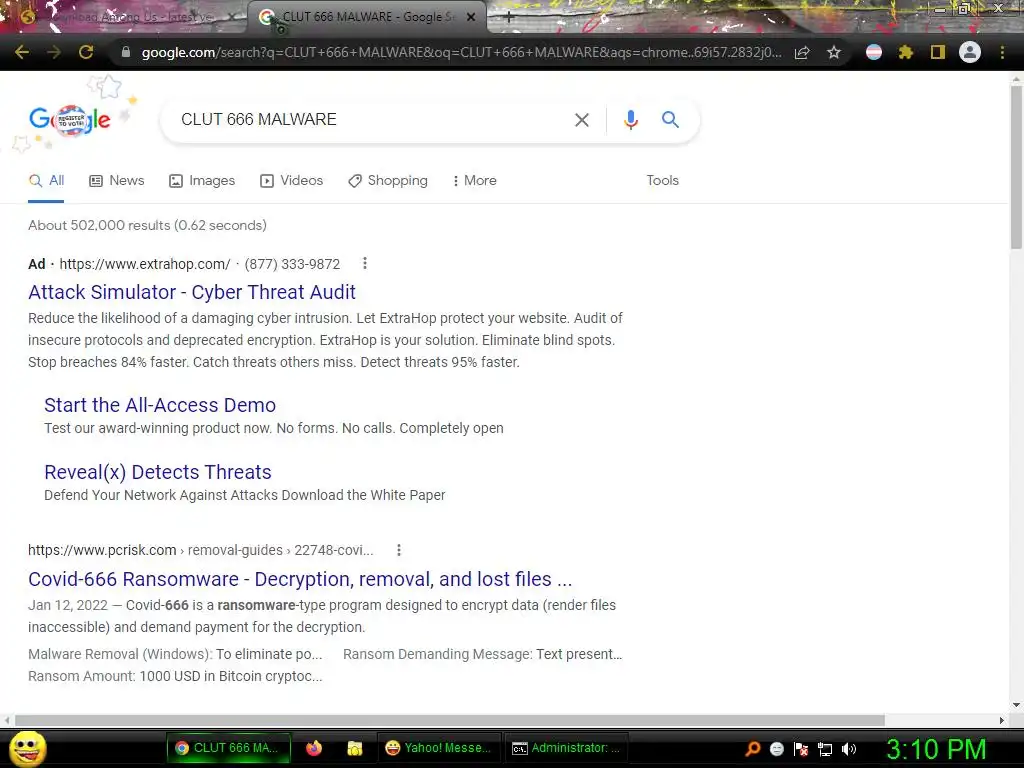Open Yahoo! Messenger taskbar button
The width and height of the screenshot is (1024, 768).
(x=439, y=748)
